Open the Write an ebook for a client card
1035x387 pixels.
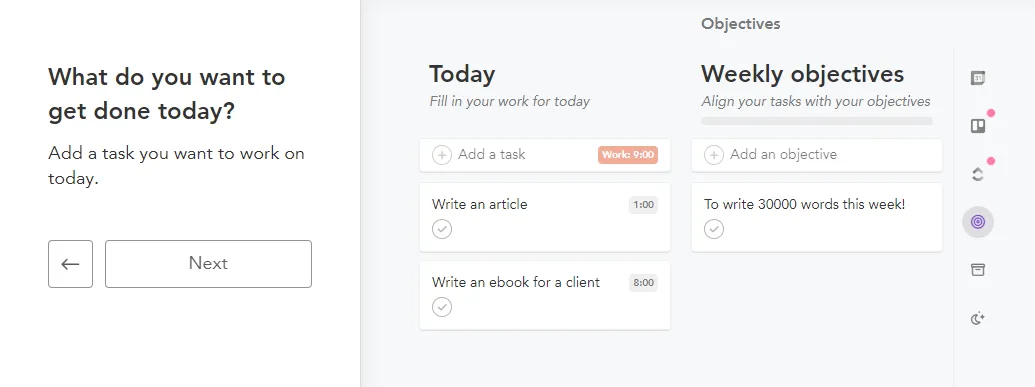545,295
